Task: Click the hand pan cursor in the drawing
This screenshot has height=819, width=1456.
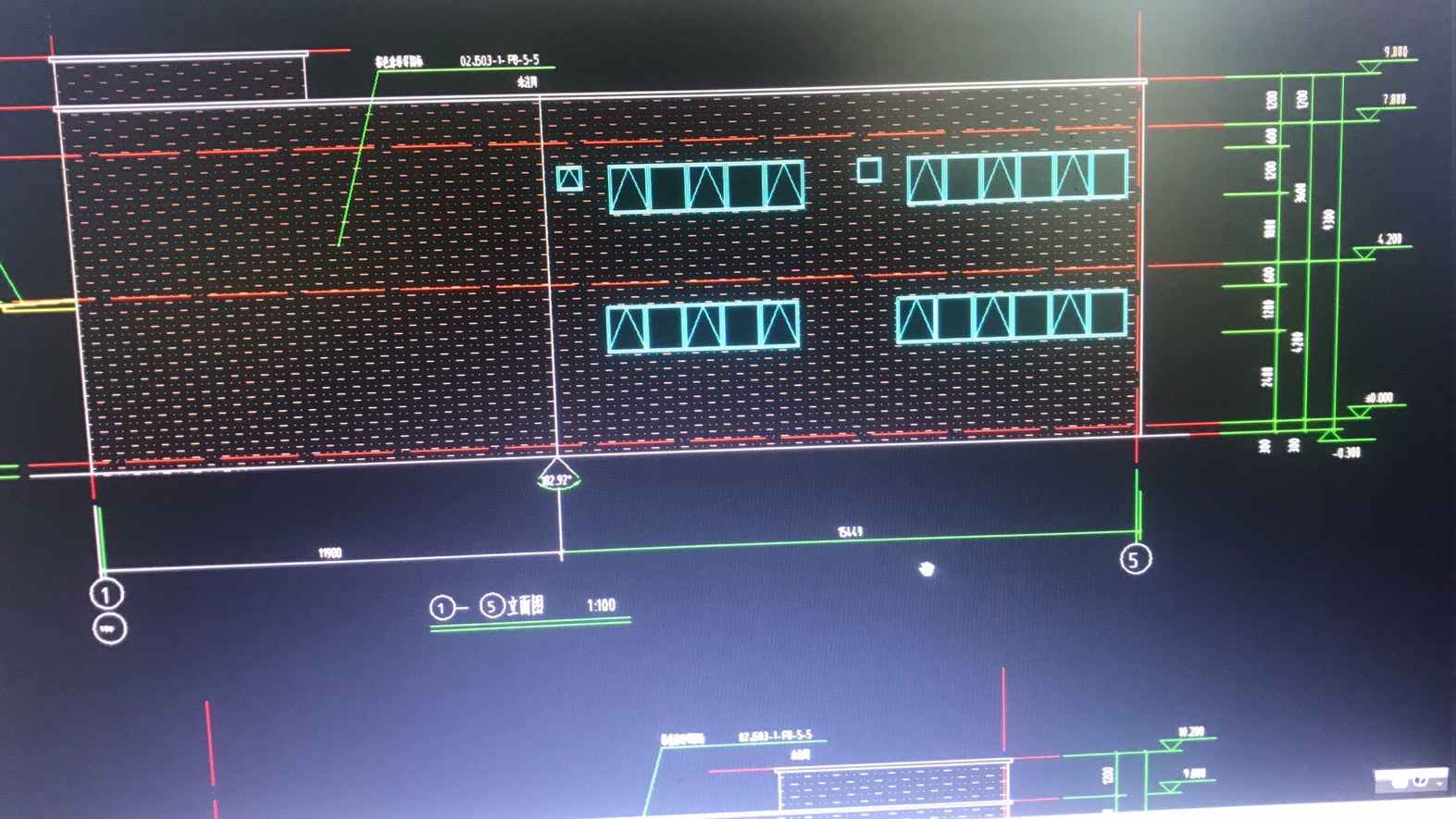Action: click(x=927, y=568)
